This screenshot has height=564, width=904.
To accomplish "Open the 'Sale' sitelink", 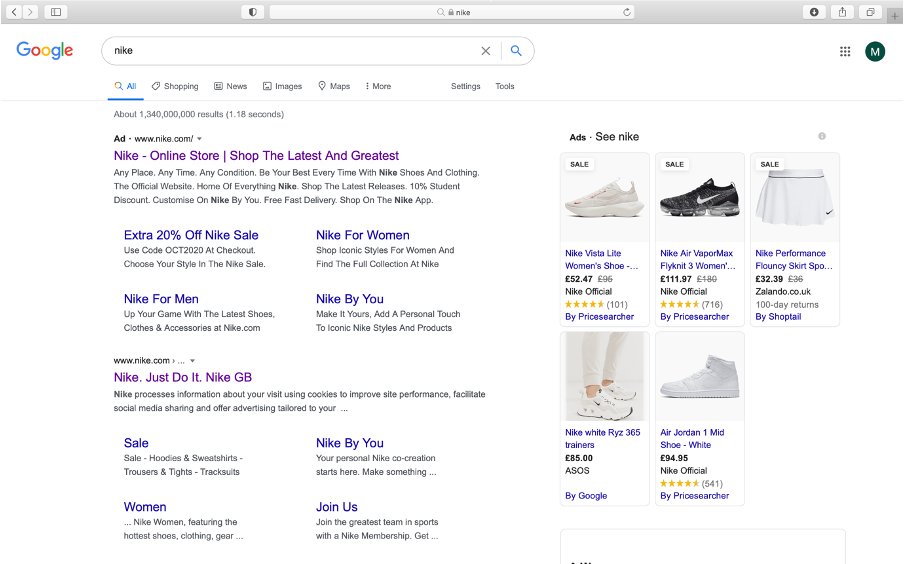I will click(x=136, y=443).
